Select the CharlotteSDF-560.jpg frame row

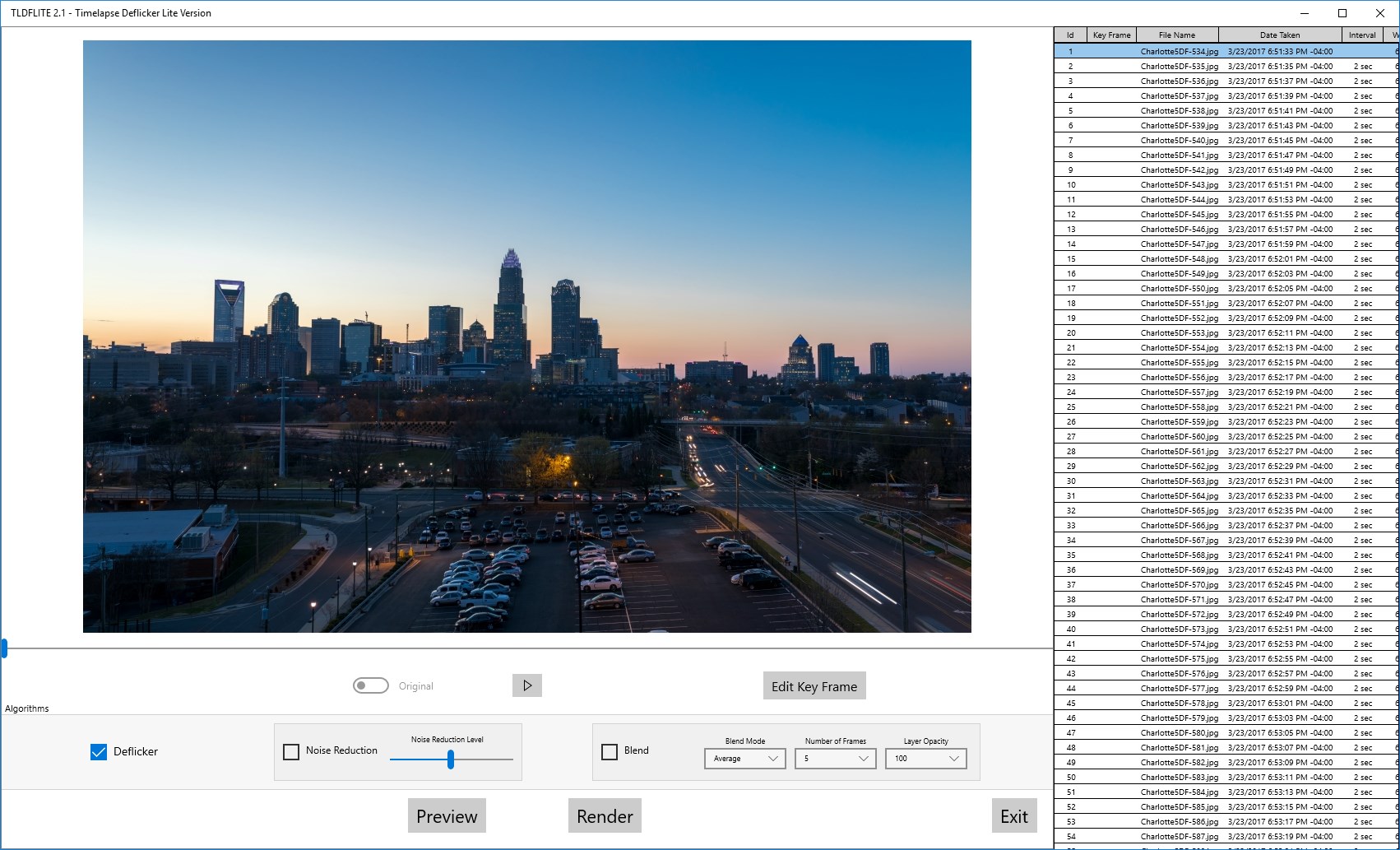[x=1179, y=437]
